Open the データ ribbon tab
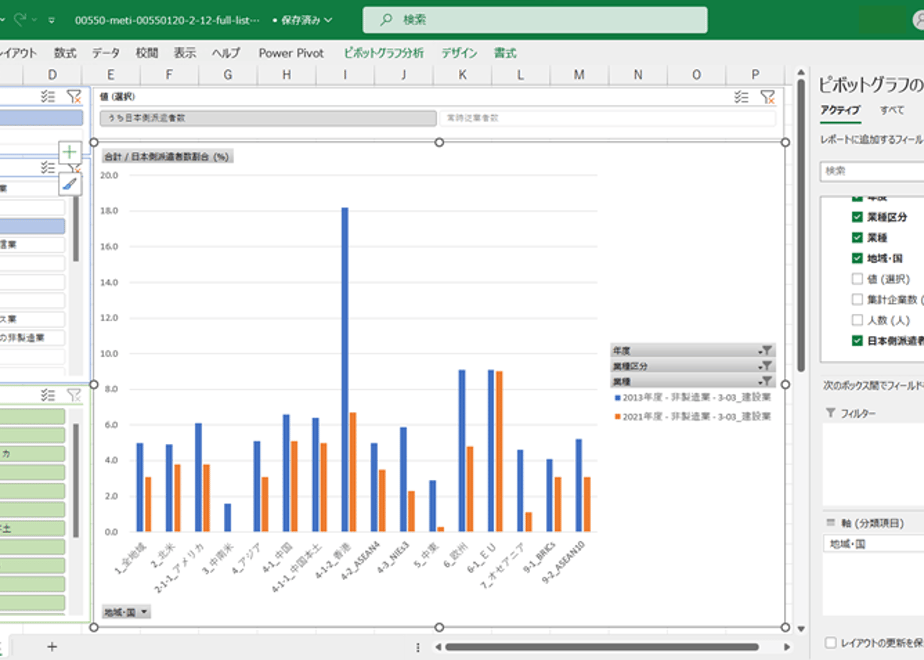Image resolution: width=924 pixels, height=660 pixels. (106, 53)
